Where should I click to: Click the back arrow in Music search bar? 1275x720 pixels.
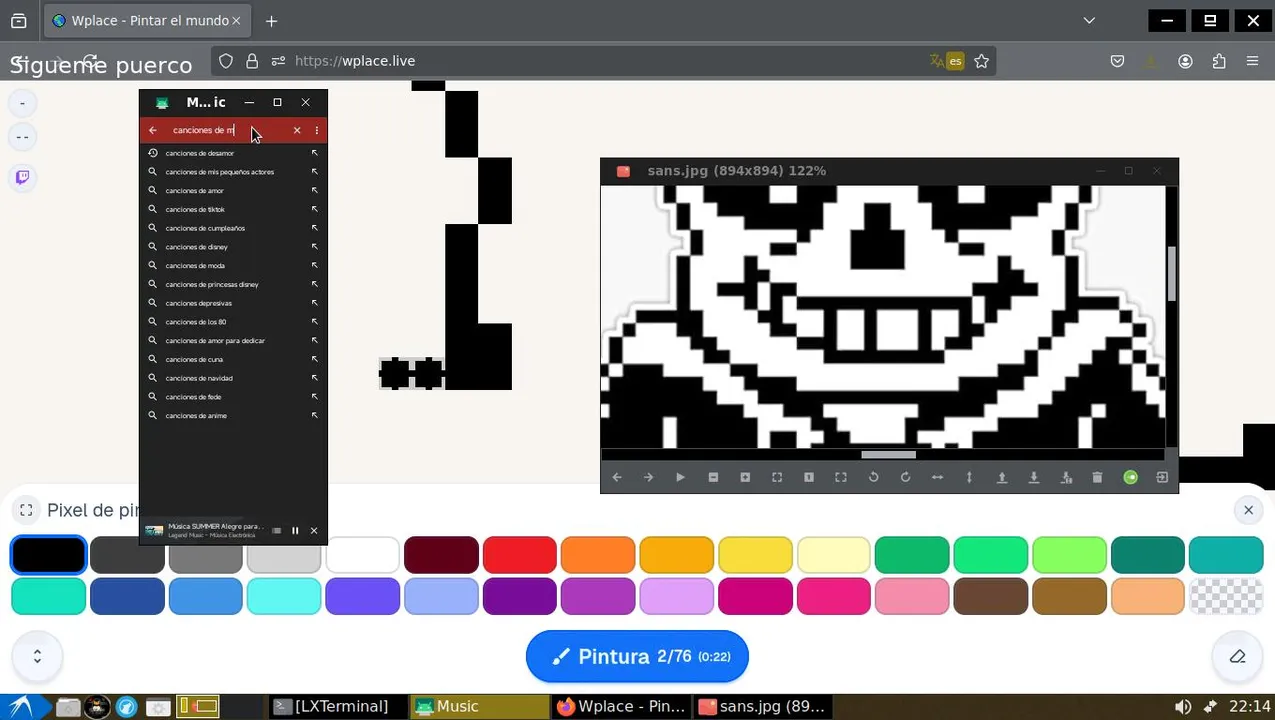[153, 130]
